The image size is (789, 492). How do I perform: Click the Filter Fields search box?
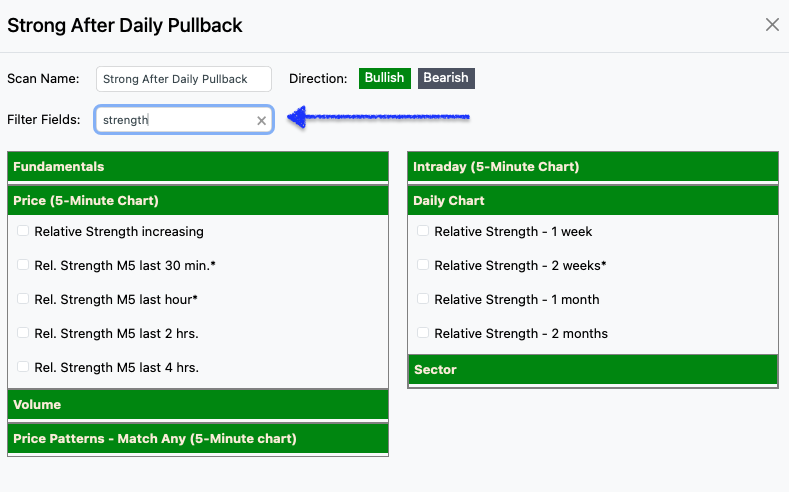[x=175, y=120]
